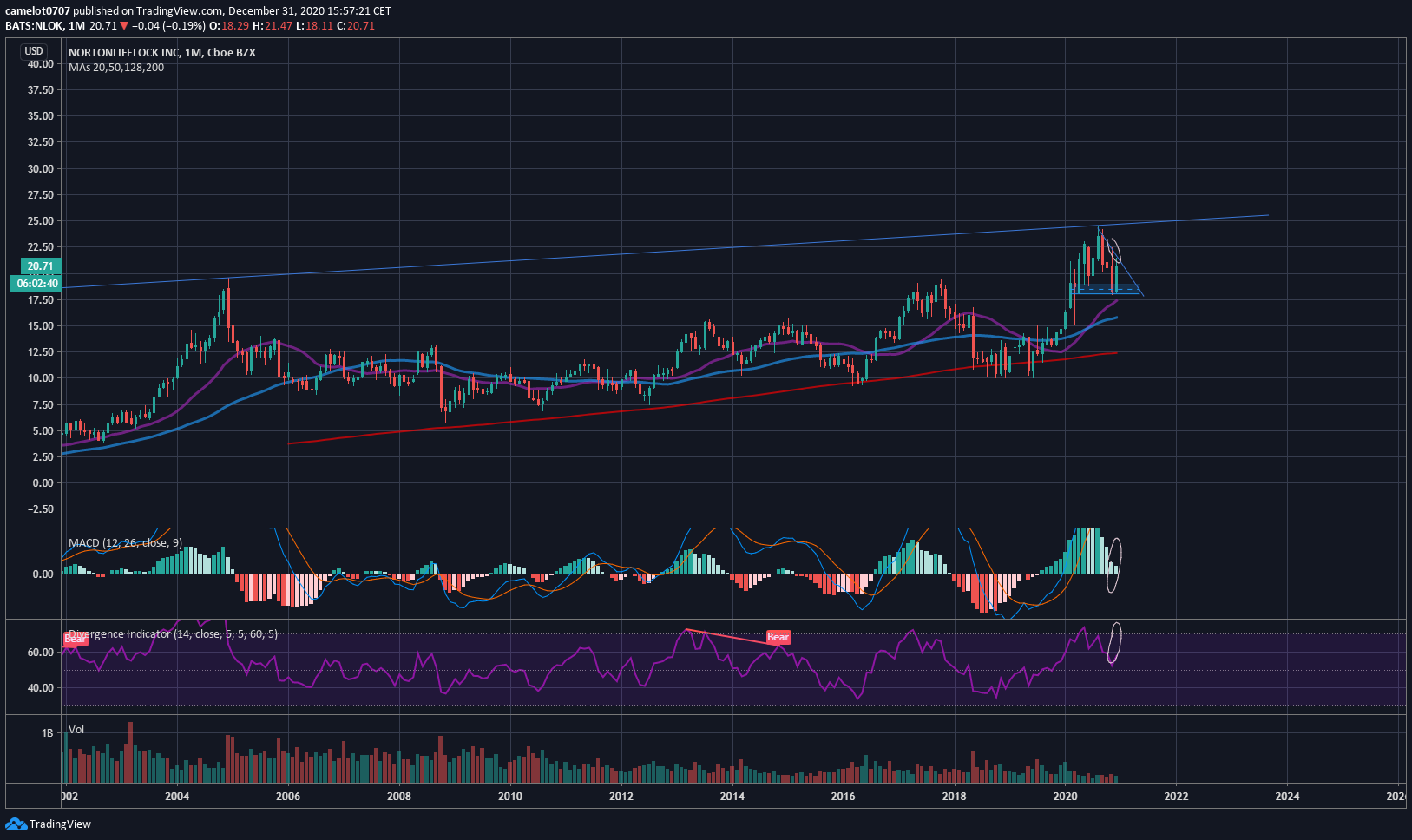Click the 1B volume axis label
This screenshot has height=840, width=1412.
tap(47, 733)
